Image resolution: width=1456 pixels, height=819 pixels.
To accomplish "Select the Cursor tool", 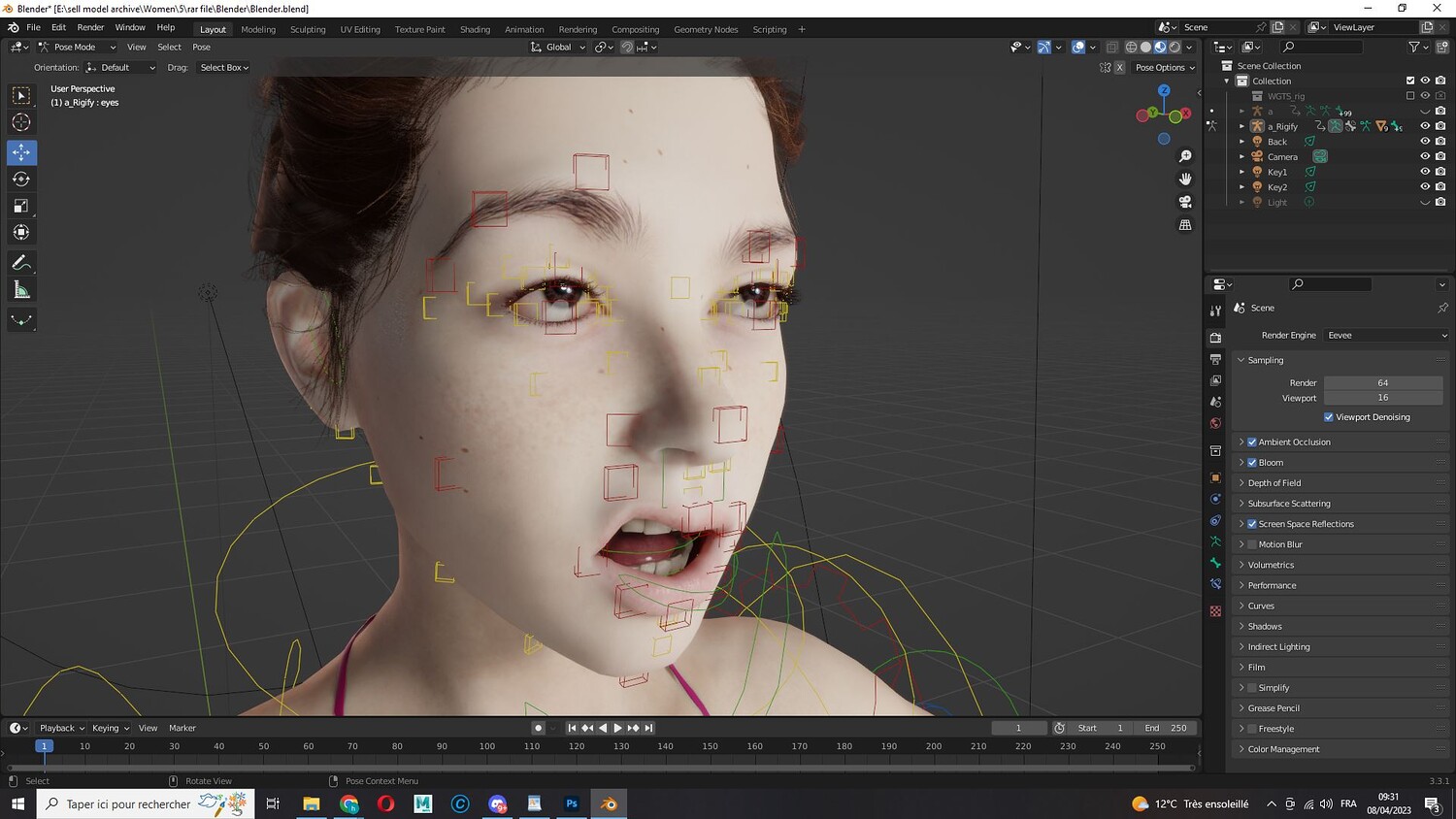I will point(20,122).
